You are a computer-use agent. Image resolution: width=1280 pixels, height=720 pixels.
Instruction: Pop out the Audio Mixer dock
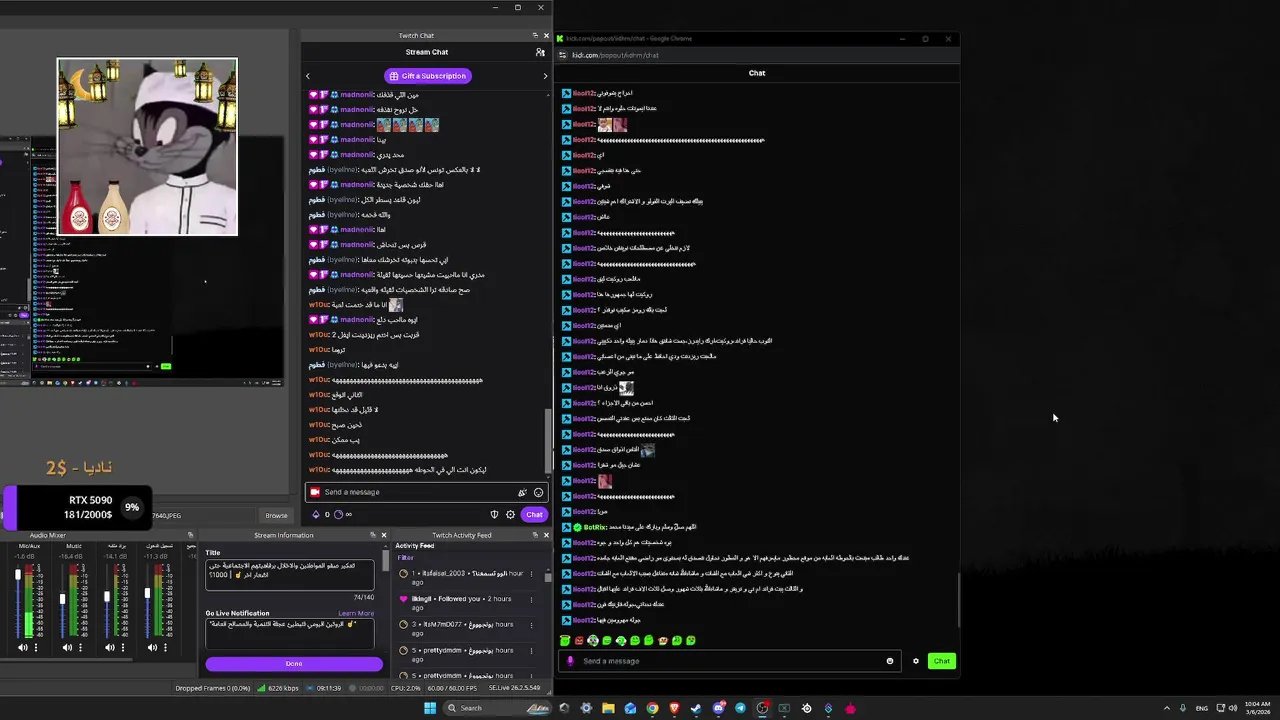click(x=190, y=535)
